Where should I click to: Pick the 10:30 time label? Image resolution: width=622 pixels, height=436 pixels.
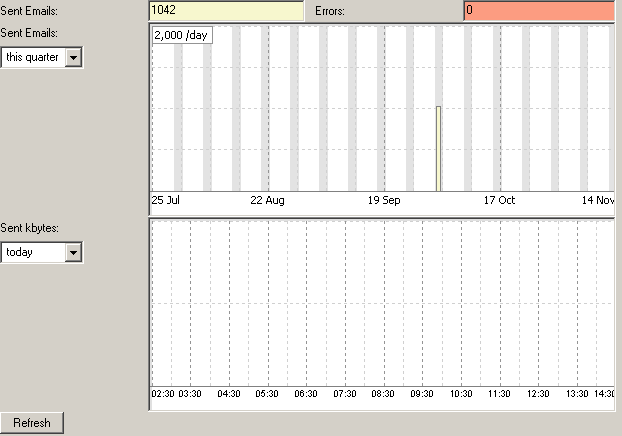point(460,394)
